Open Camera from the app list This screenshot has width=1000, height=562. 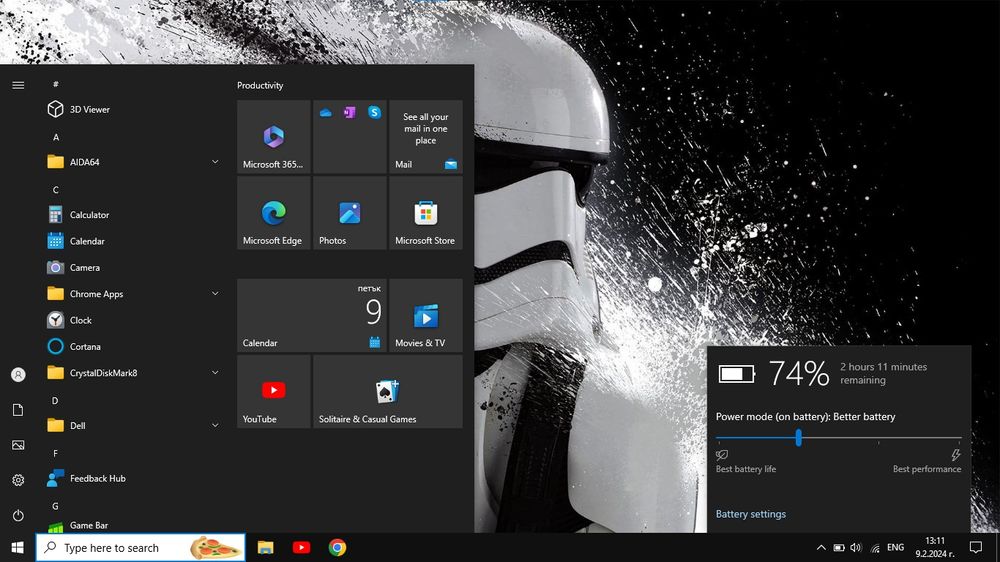(x=132, y=267)
